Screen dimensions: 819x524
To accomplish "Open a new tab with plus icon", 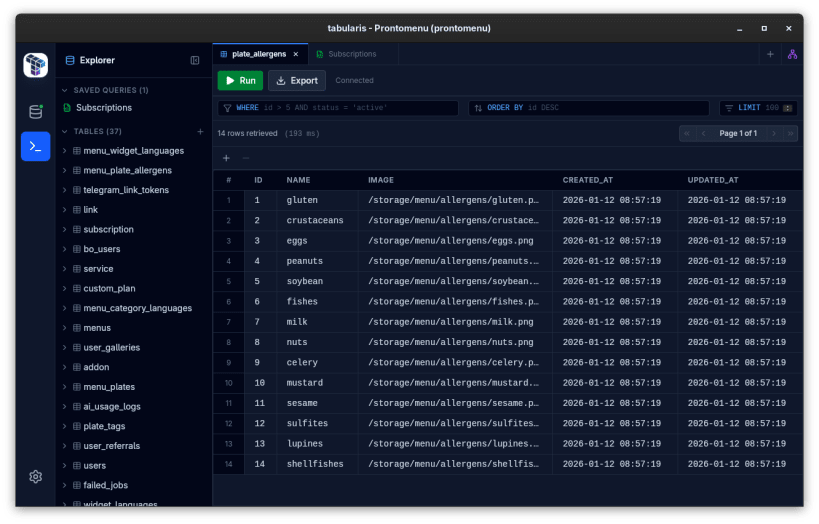I will pos(770,54).
